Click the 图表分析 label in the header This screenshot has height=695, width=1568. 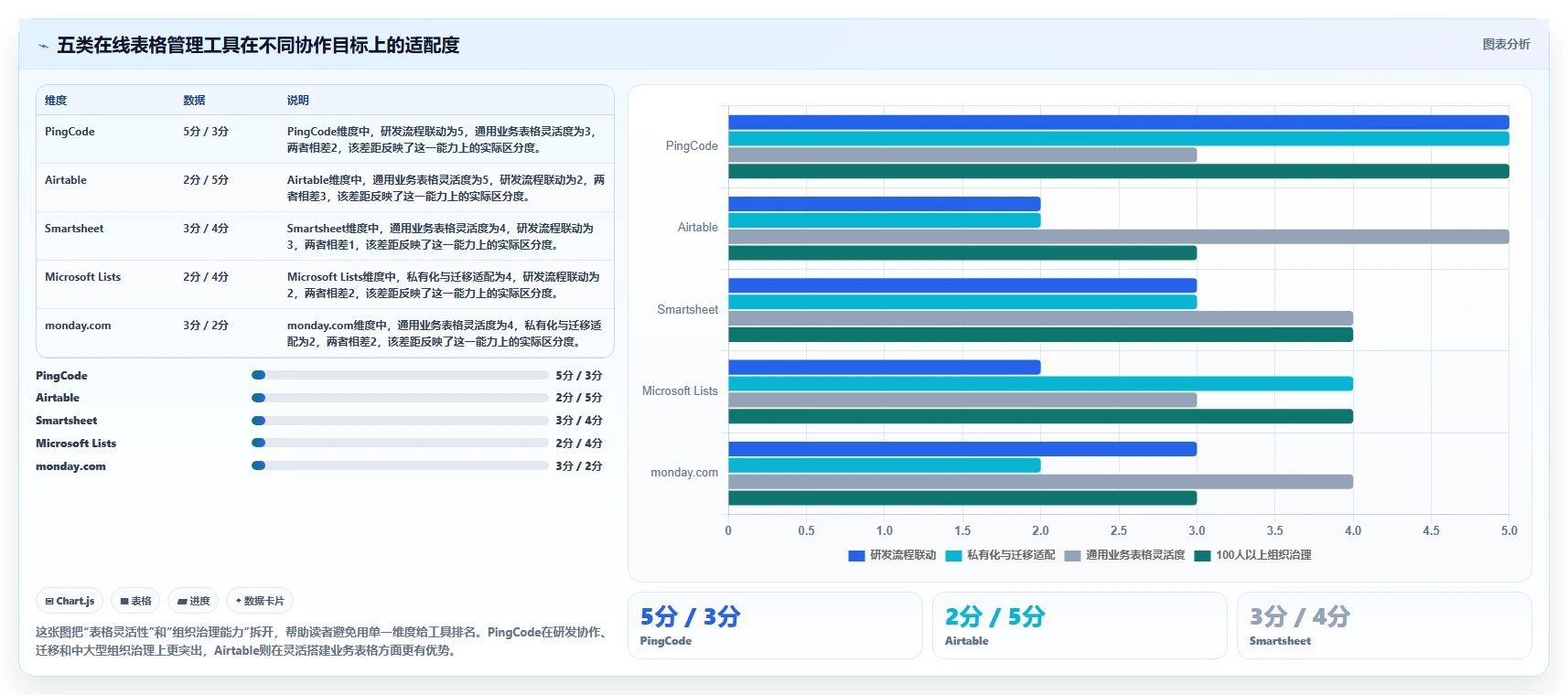pos(1506,44)
